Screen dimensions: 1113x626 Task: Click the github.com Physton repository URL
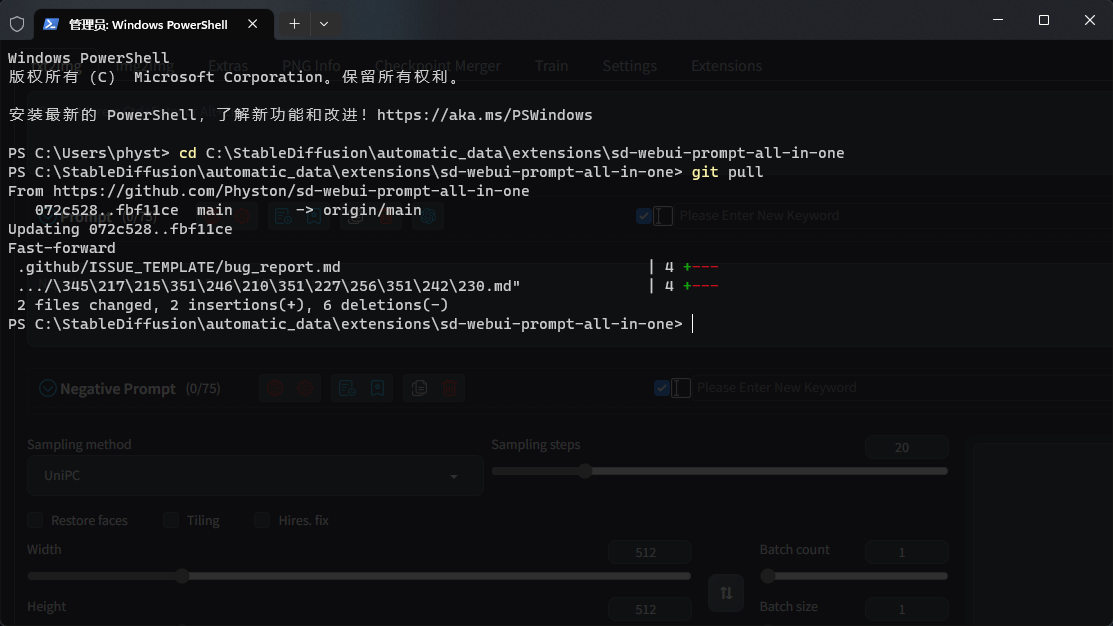[x=291, y=191]
